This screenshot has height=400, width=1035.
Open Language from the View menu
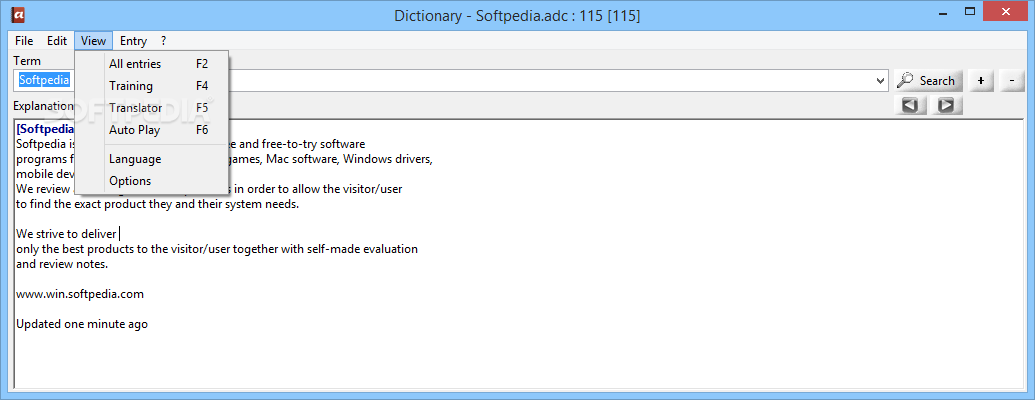[x=152, y=159]
